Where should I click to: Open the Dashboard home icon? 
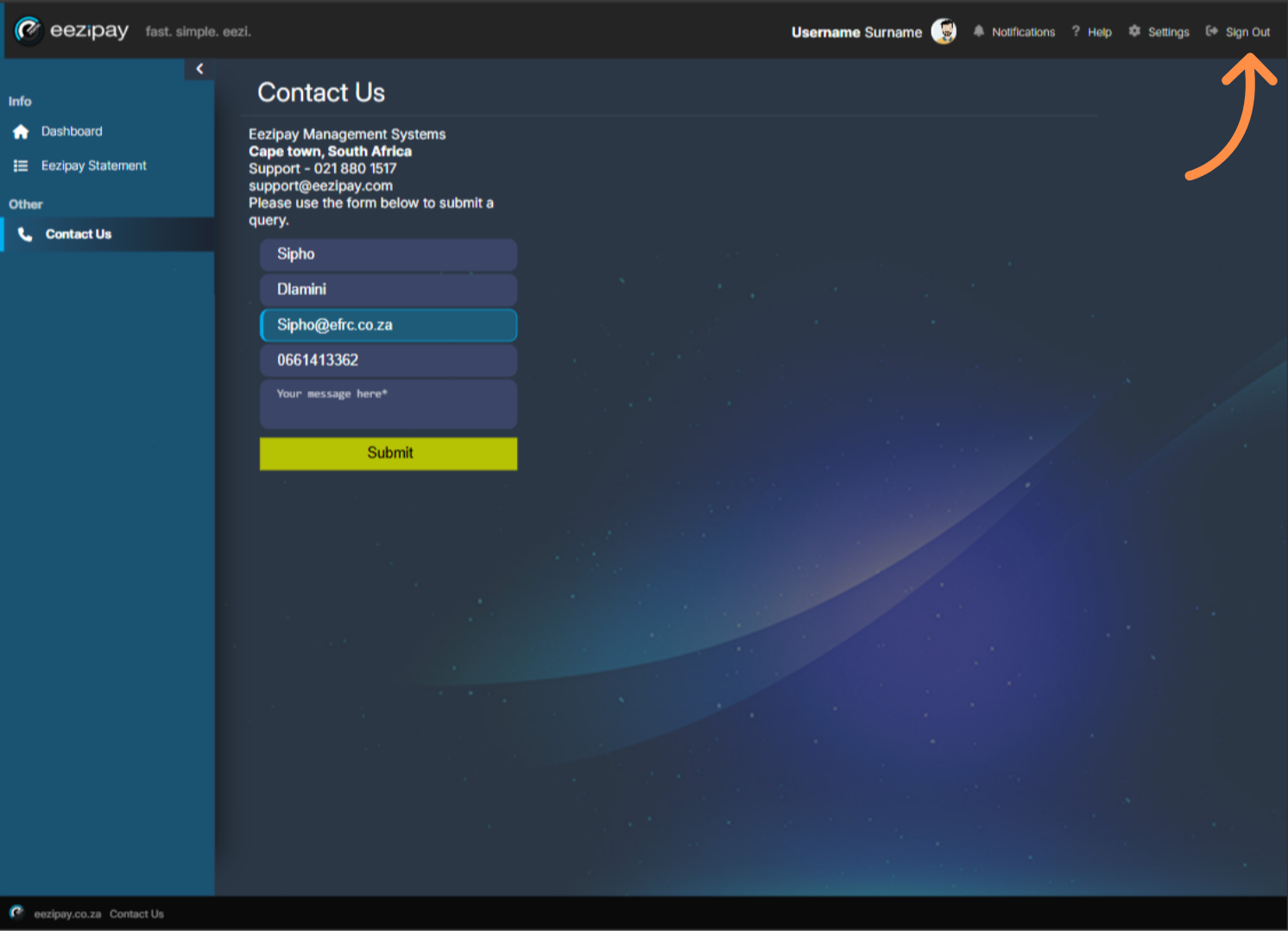21,132
